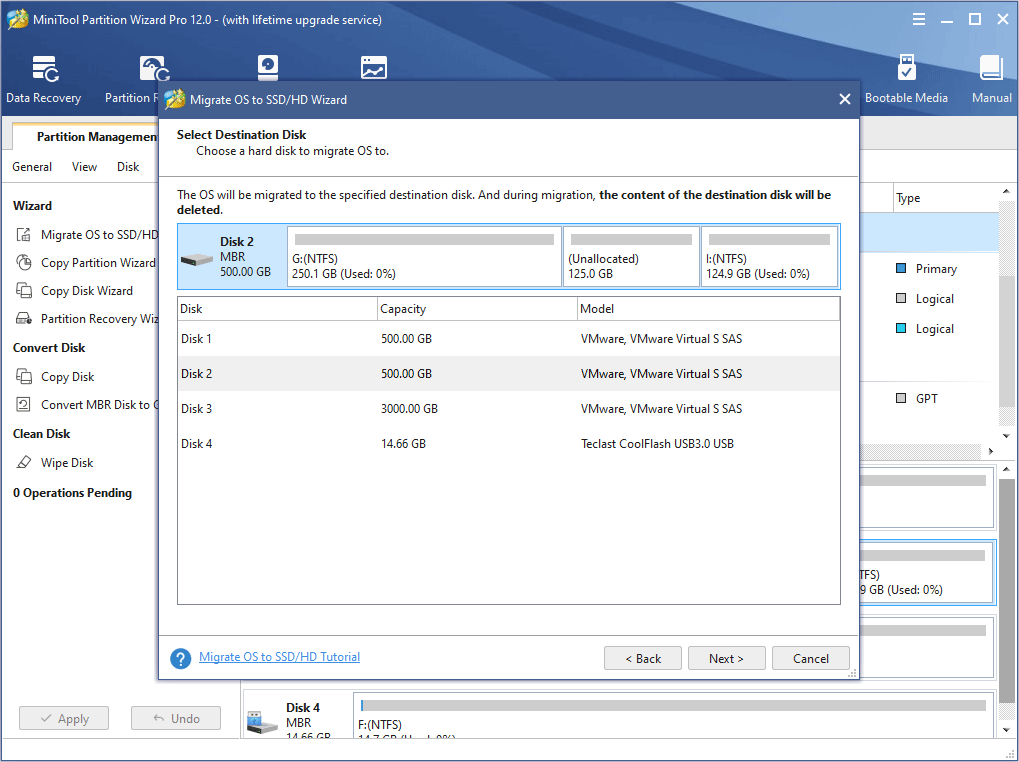Screen dimensions: 1019x762
Task: Click Wipe Disk label in sidebar
Action: point(67,463)
